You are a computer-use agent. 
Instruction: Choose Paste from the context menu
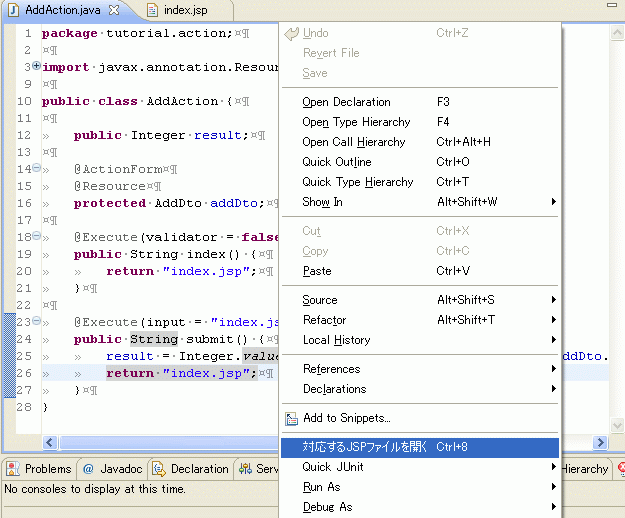click(420, 271)
